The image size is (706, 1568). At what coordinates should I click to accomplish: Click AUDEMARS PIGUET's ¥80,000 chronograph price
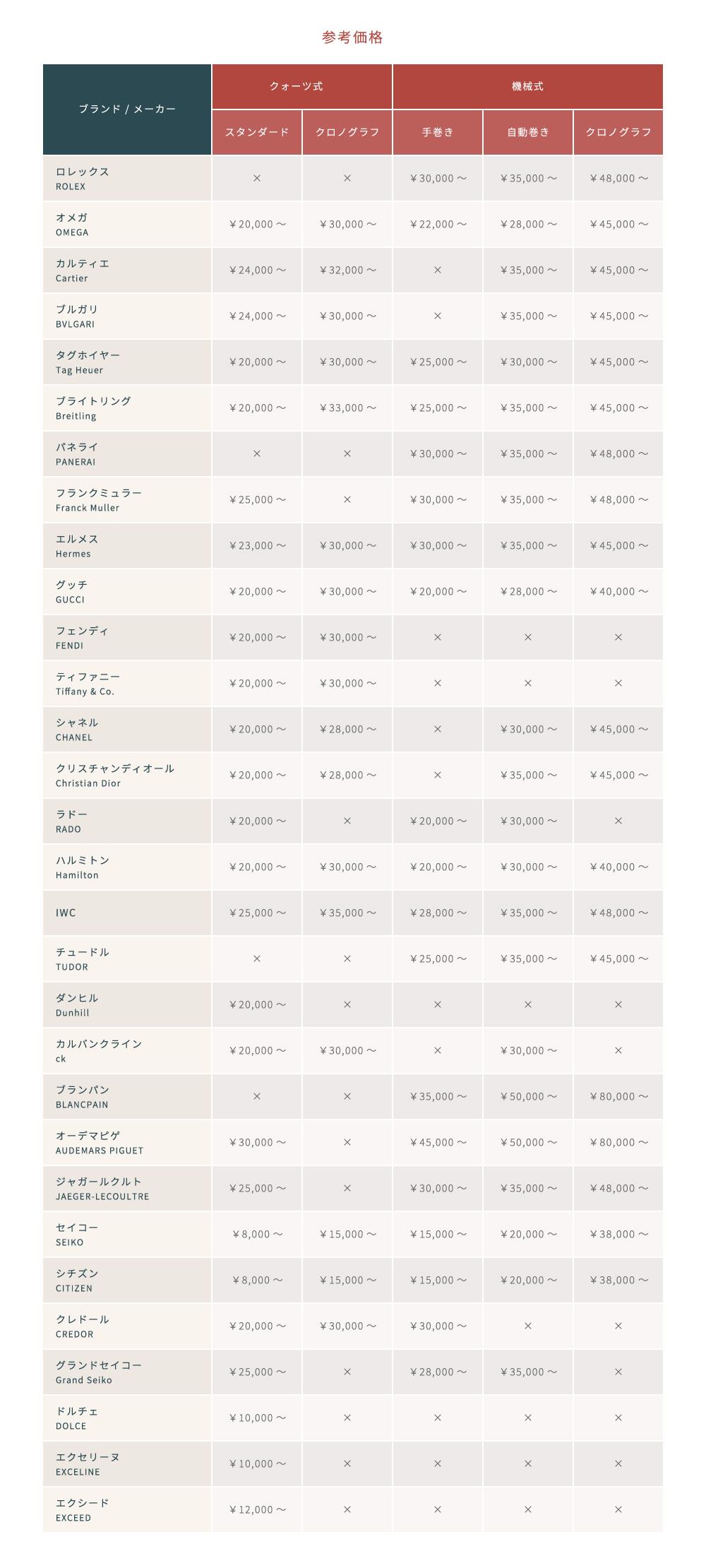pyautogui.click(x=618, y=1142)
